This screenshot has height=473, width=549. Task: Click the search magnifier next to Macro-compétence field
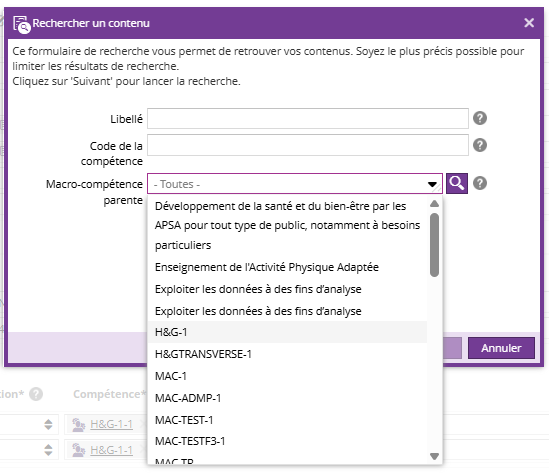pos(457,183)
